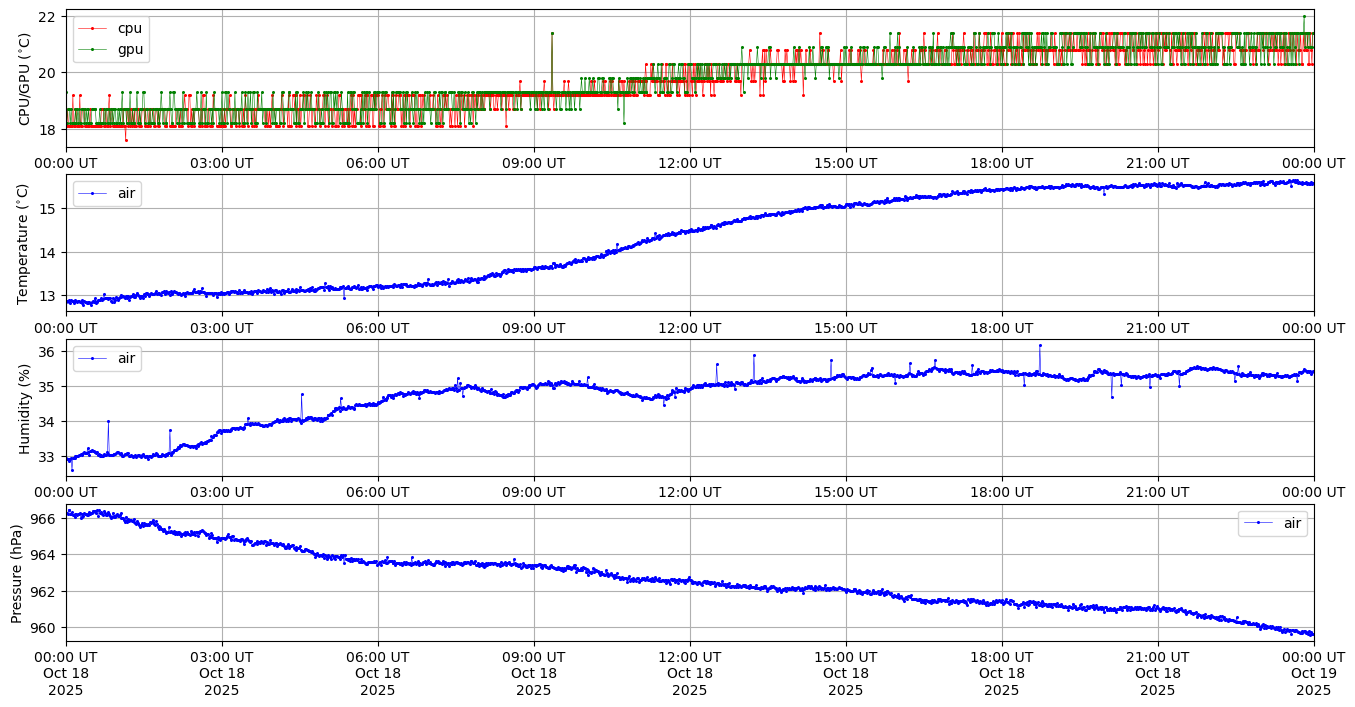The height and width of the screenshot is (707, 1355).
Task: Click the highest humidity spike above 36%
Action: pyautogui.click(x=1040, y=345)
